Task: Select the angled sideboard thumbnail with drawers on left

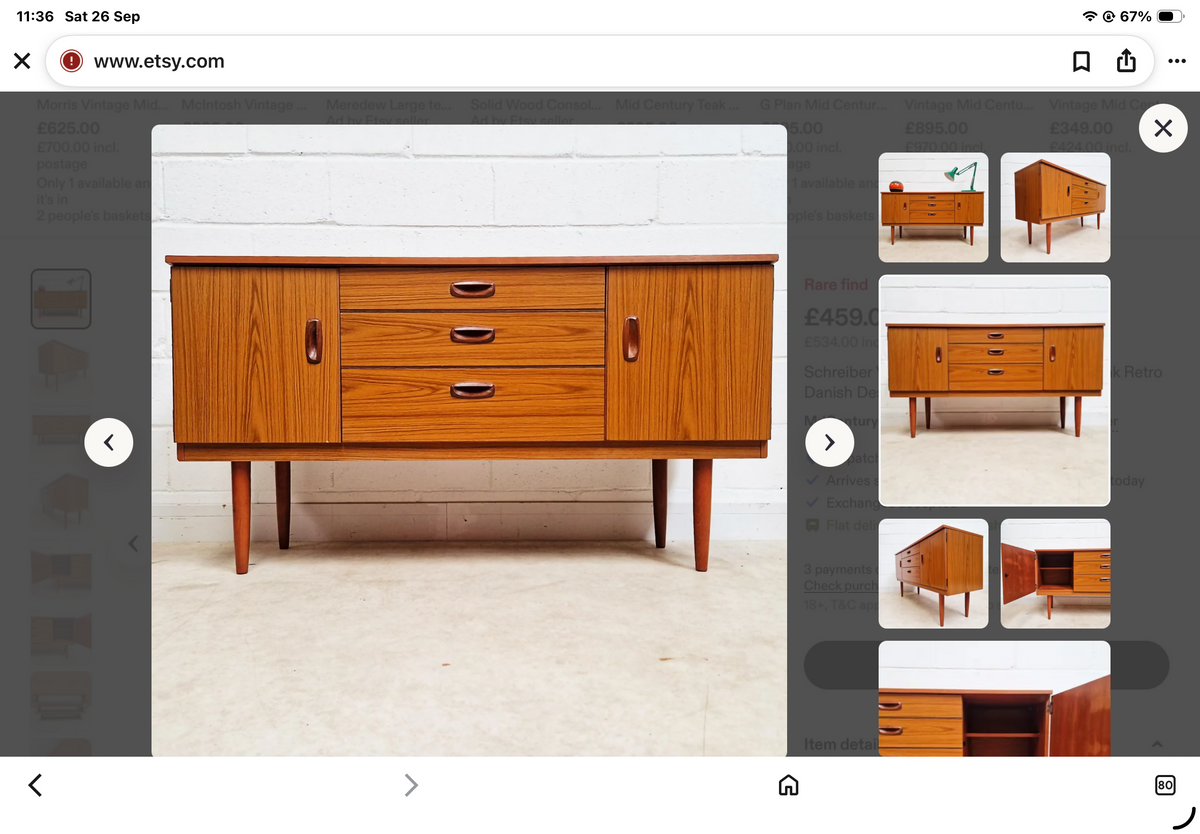Action: [933, 573]
